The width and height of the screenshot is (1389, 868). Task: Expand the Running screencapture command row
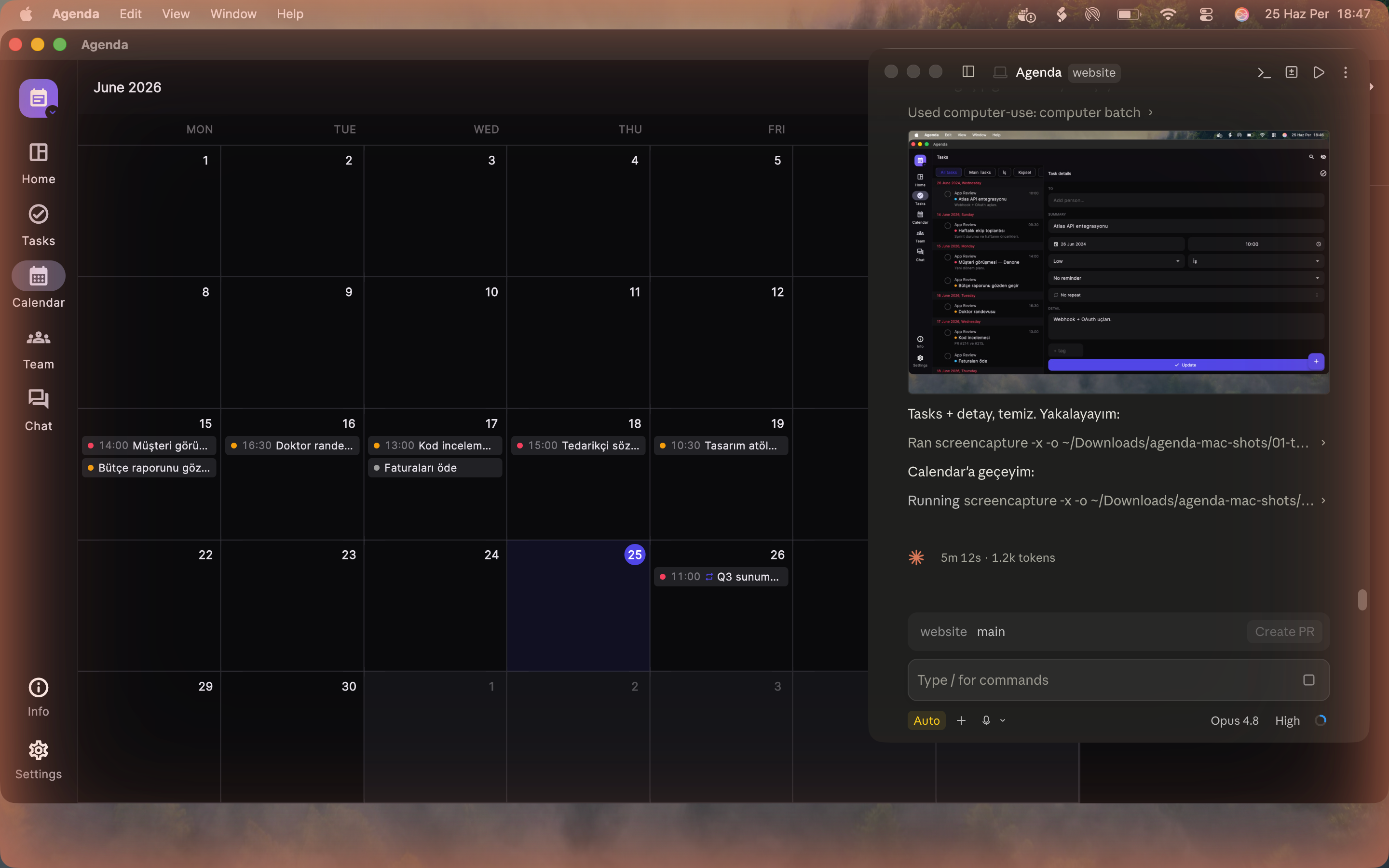[x=1117, y=501]
